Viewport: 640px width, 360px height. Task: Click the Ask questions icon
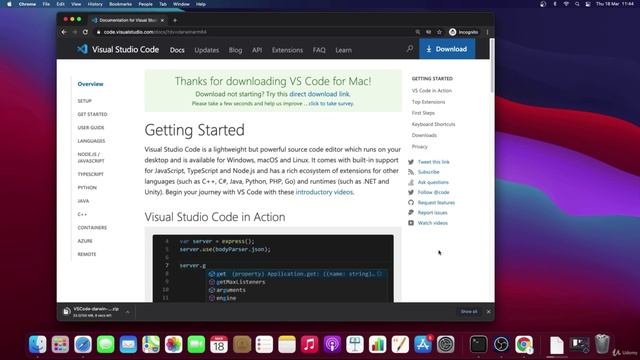point(411,182)
